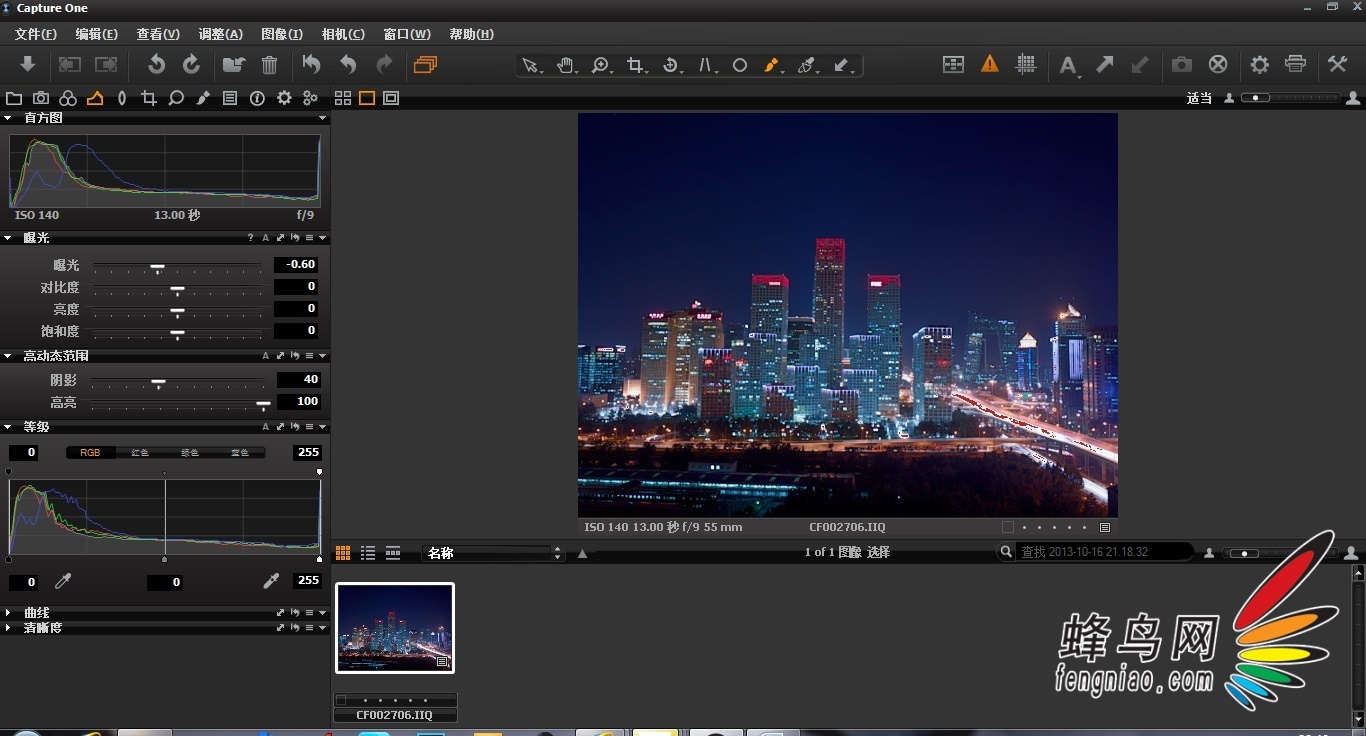Click the 适当 zoom fit label

pos(1199,98)
